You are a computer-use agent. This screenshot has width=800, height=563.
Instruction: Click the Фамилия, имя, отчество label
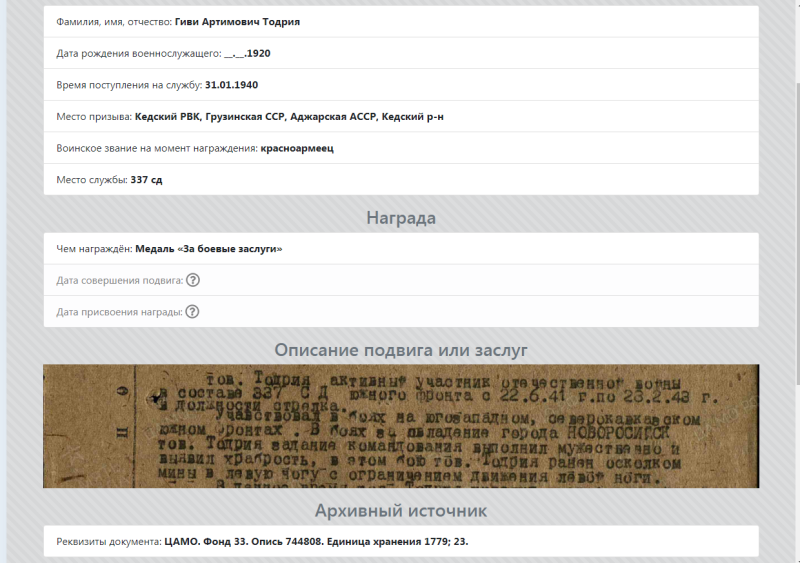(x=114, y=22)
